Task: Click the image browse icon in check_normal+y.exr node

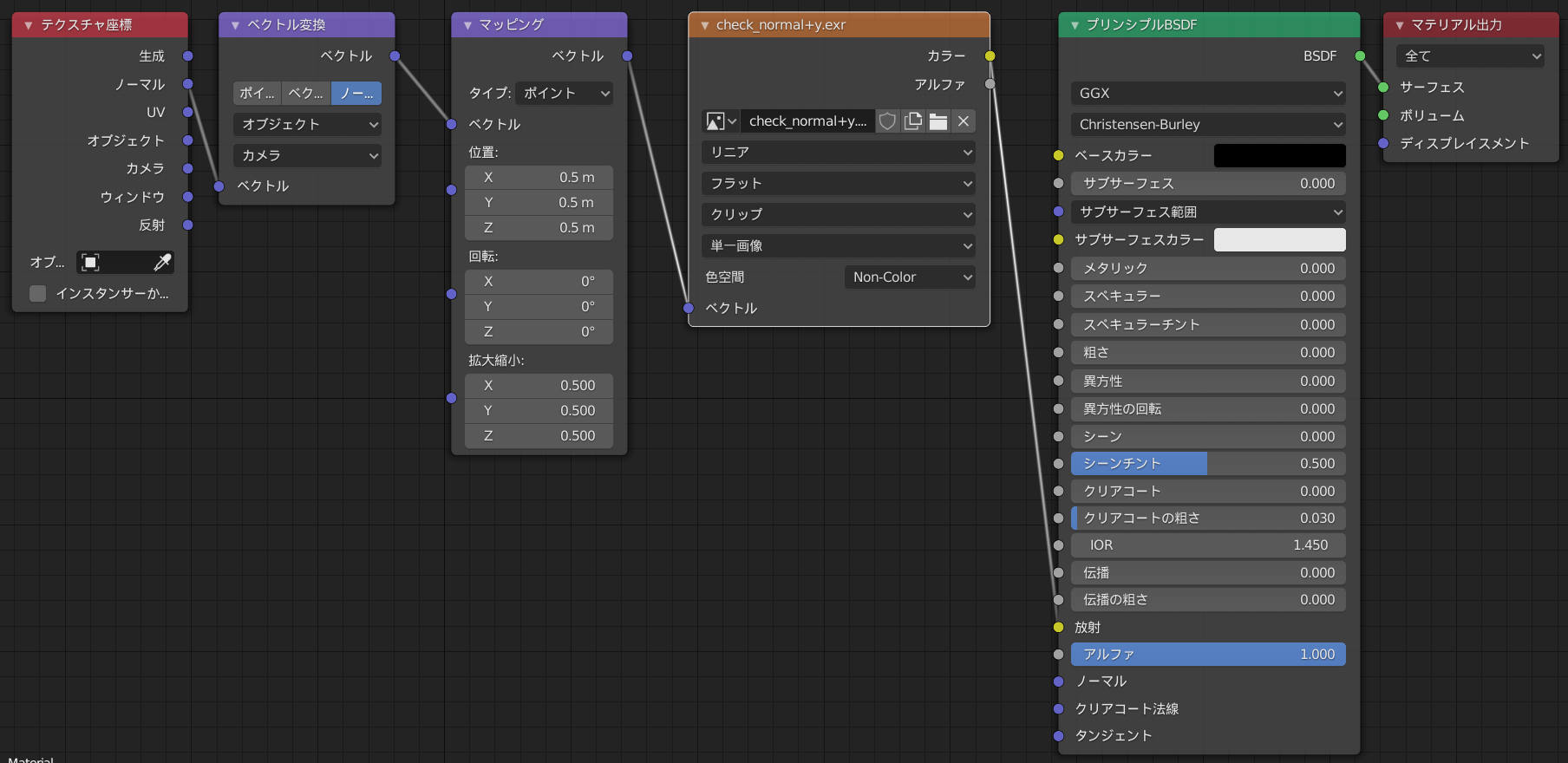Action: (721, 121)
